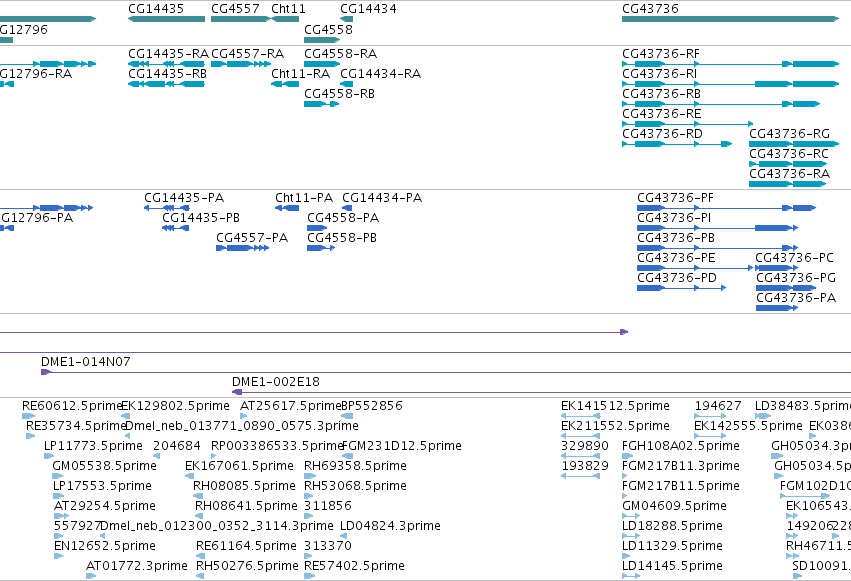This screenshot has width=851, height=581.
Task: Click EST EK129802.5prime
Action: click(x=175, y=406)
